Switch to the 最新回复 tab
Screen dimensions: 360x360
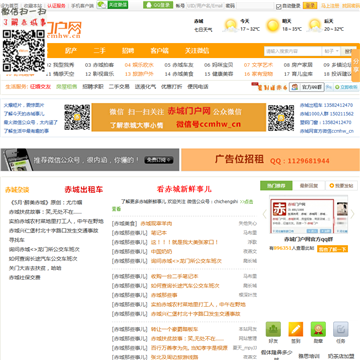coord(309,186)
